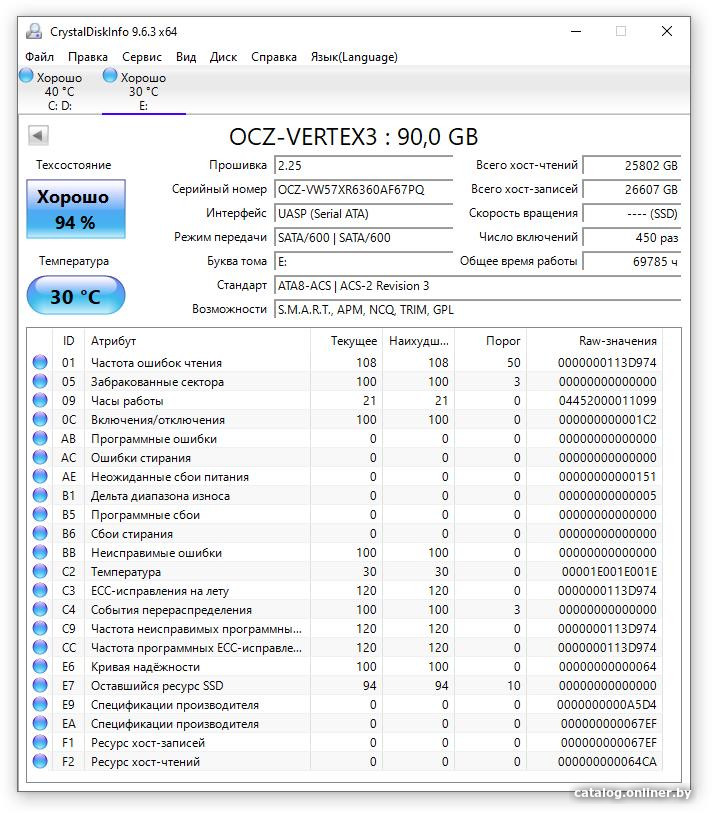Click the previous disk arrow button

(x=38, y=136)
